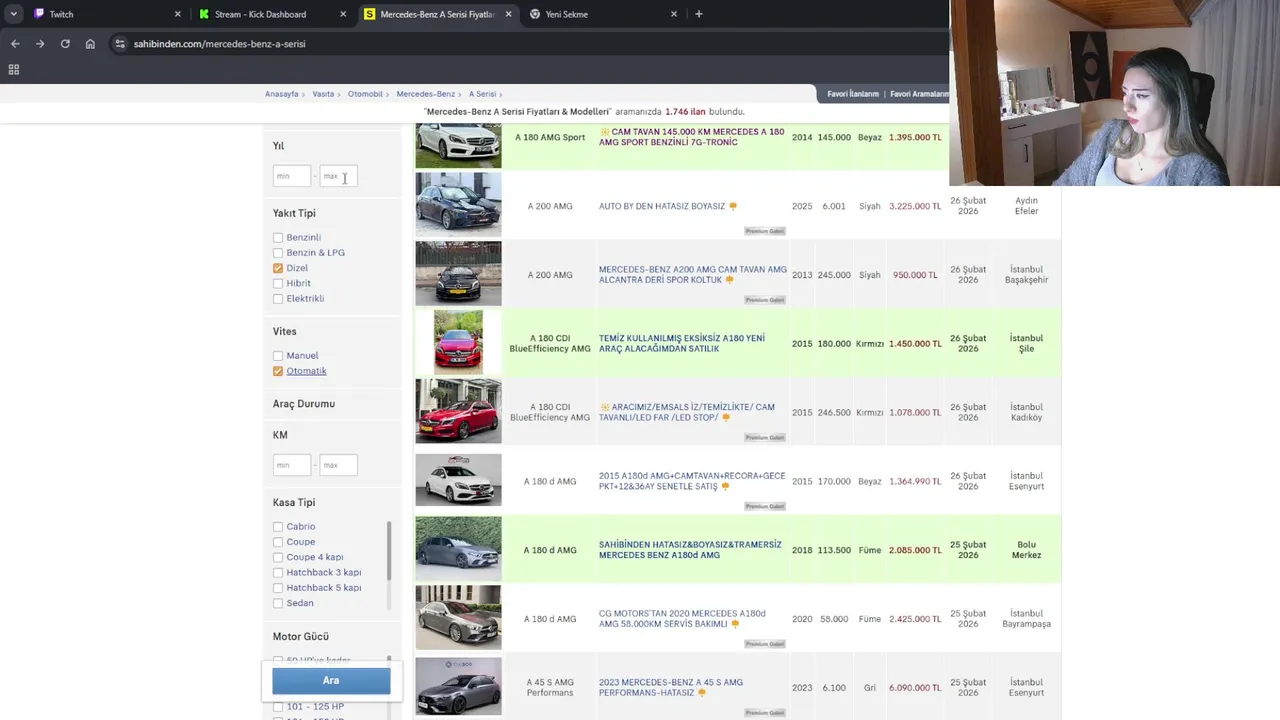Open Favori İlanlarım link
Viewport: 1280px width, 720px height.
[853, 94]
